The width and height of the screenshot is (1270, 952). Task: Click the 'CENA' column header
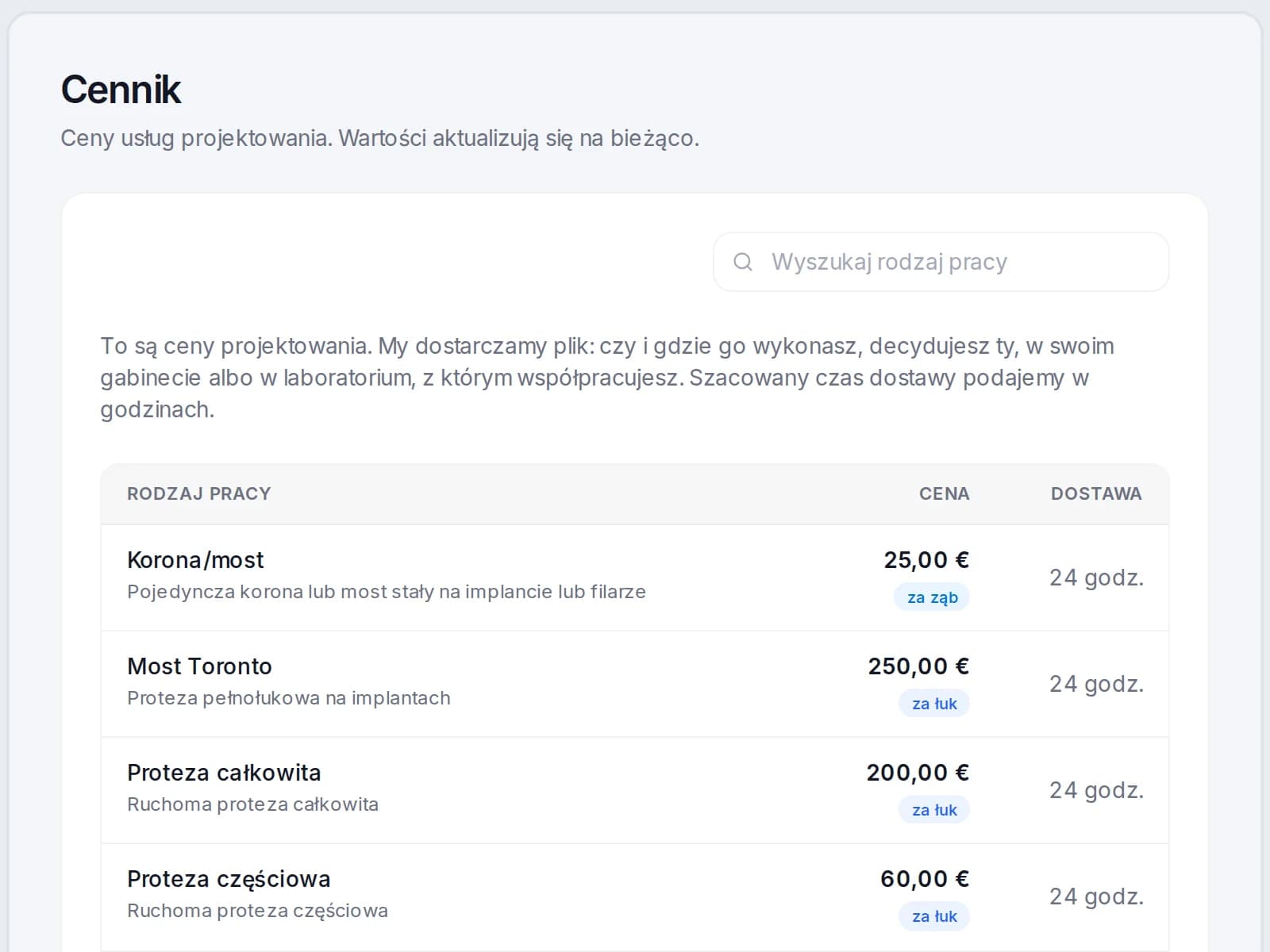point(944,493)
